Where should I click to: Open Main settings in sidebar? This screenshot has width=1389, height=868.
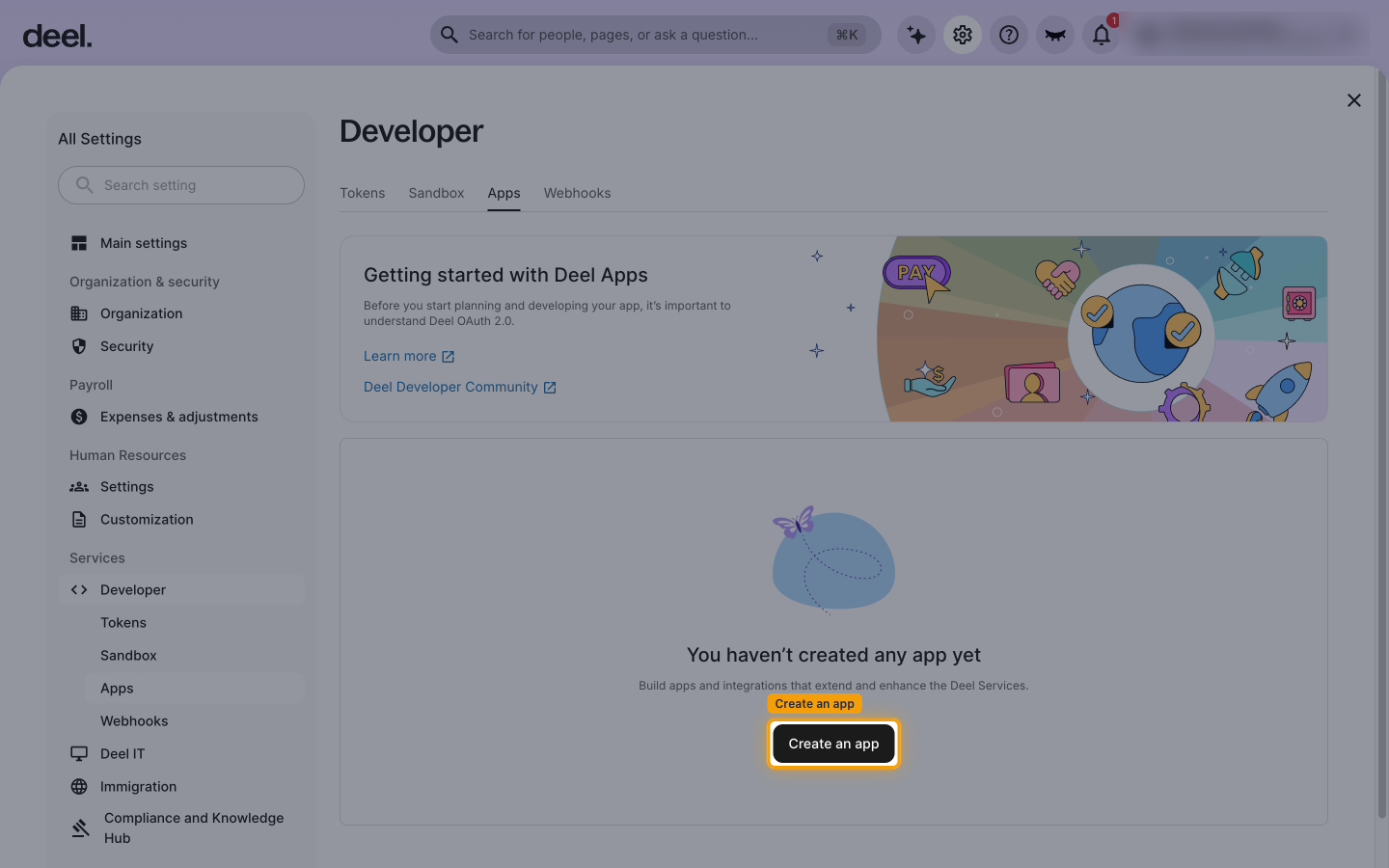click(181, 243)
